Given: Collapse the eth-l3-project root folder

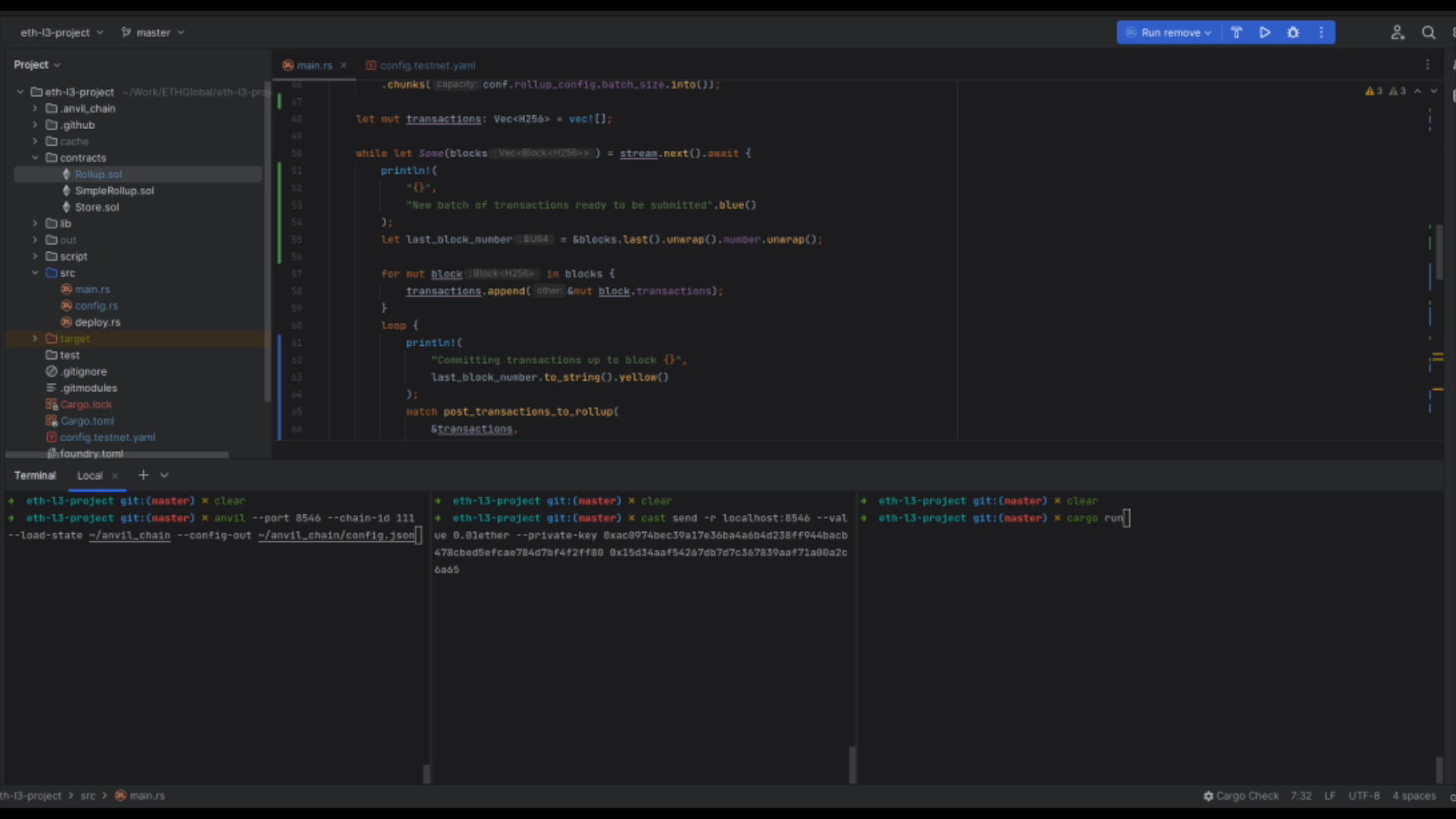Looking at the screenshot, I should (x=20, y=92).
